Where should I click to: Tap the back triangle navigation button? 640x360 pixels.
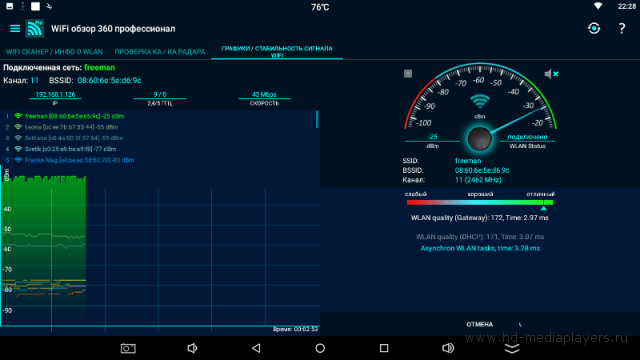point(256,348)
